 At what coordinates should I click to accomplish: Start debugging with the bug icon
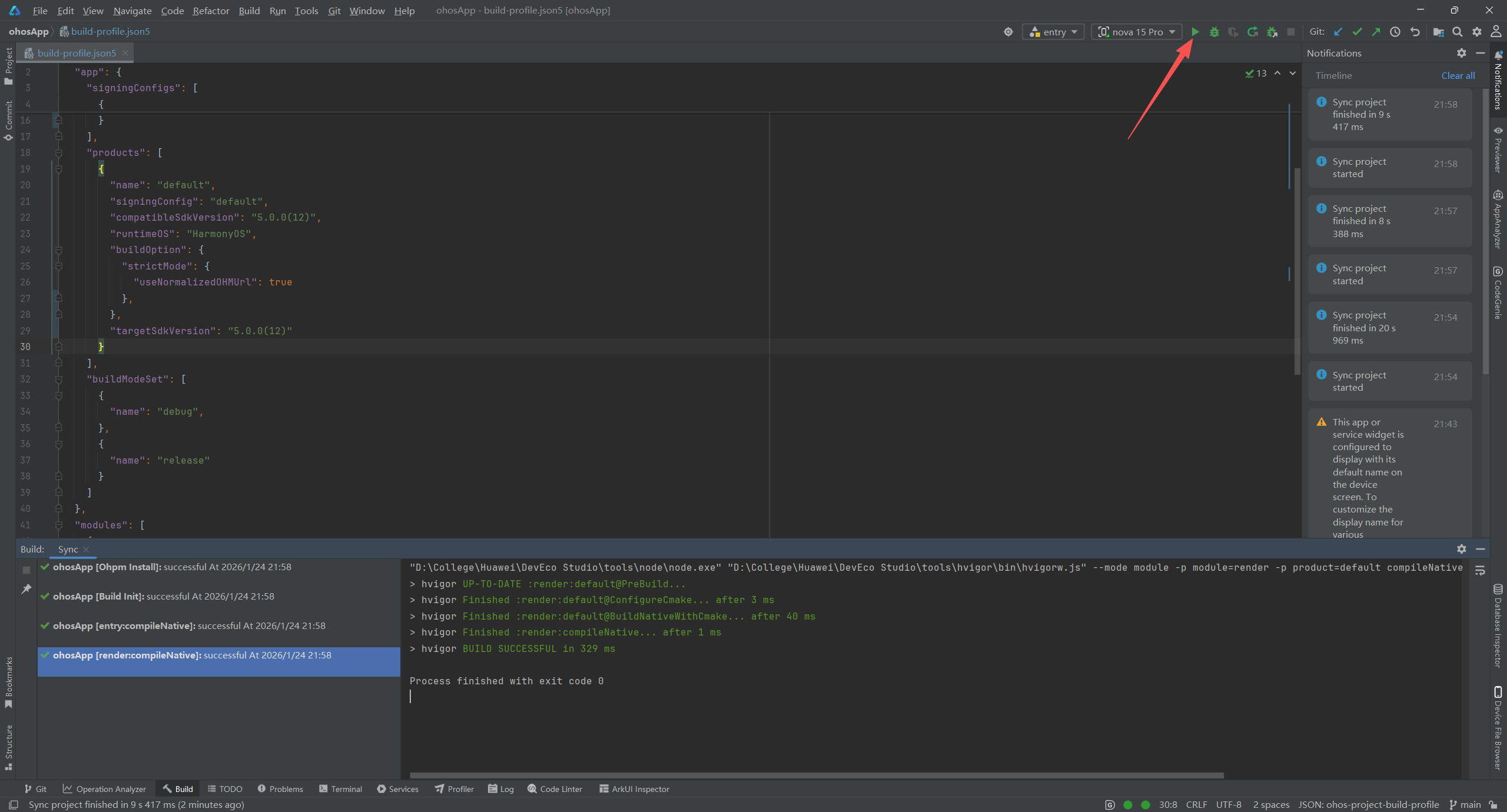1214,32
